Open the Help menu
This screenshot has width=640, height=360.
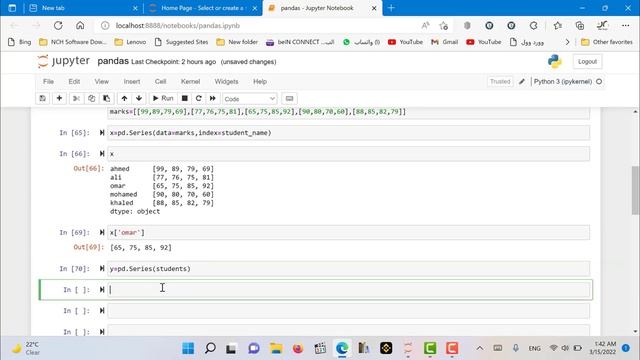[x=260, y=82]
